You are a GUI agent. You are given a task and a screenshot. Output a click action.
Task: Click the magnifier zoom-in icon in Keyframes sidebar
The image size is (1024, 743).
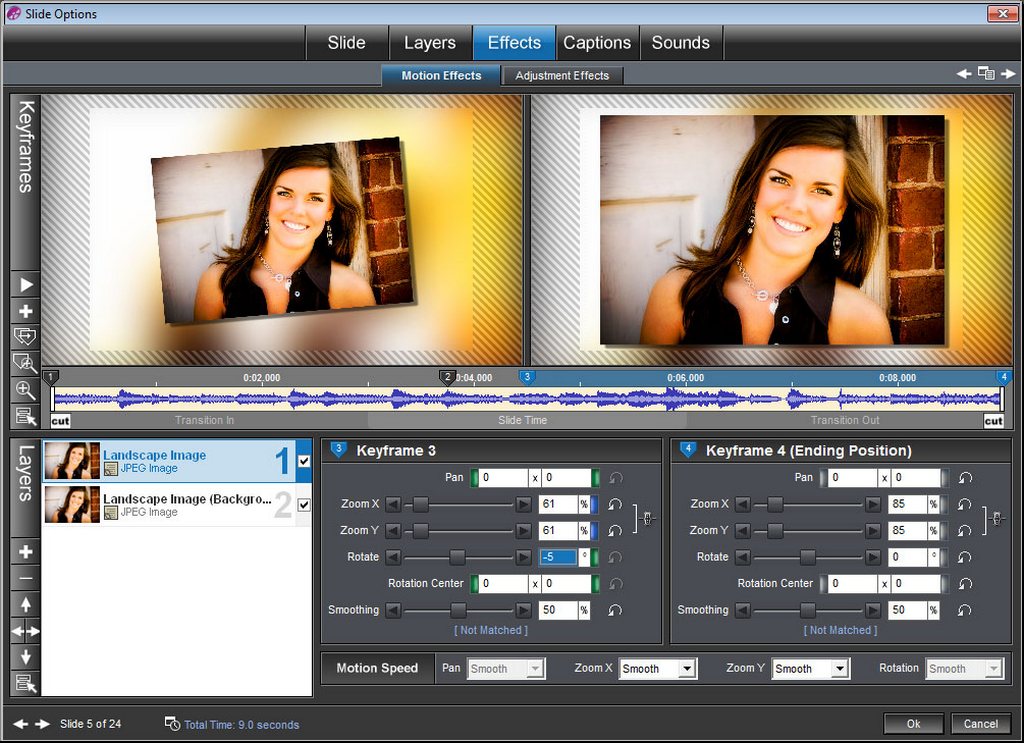pyautogui.click(x=26, y=390)
